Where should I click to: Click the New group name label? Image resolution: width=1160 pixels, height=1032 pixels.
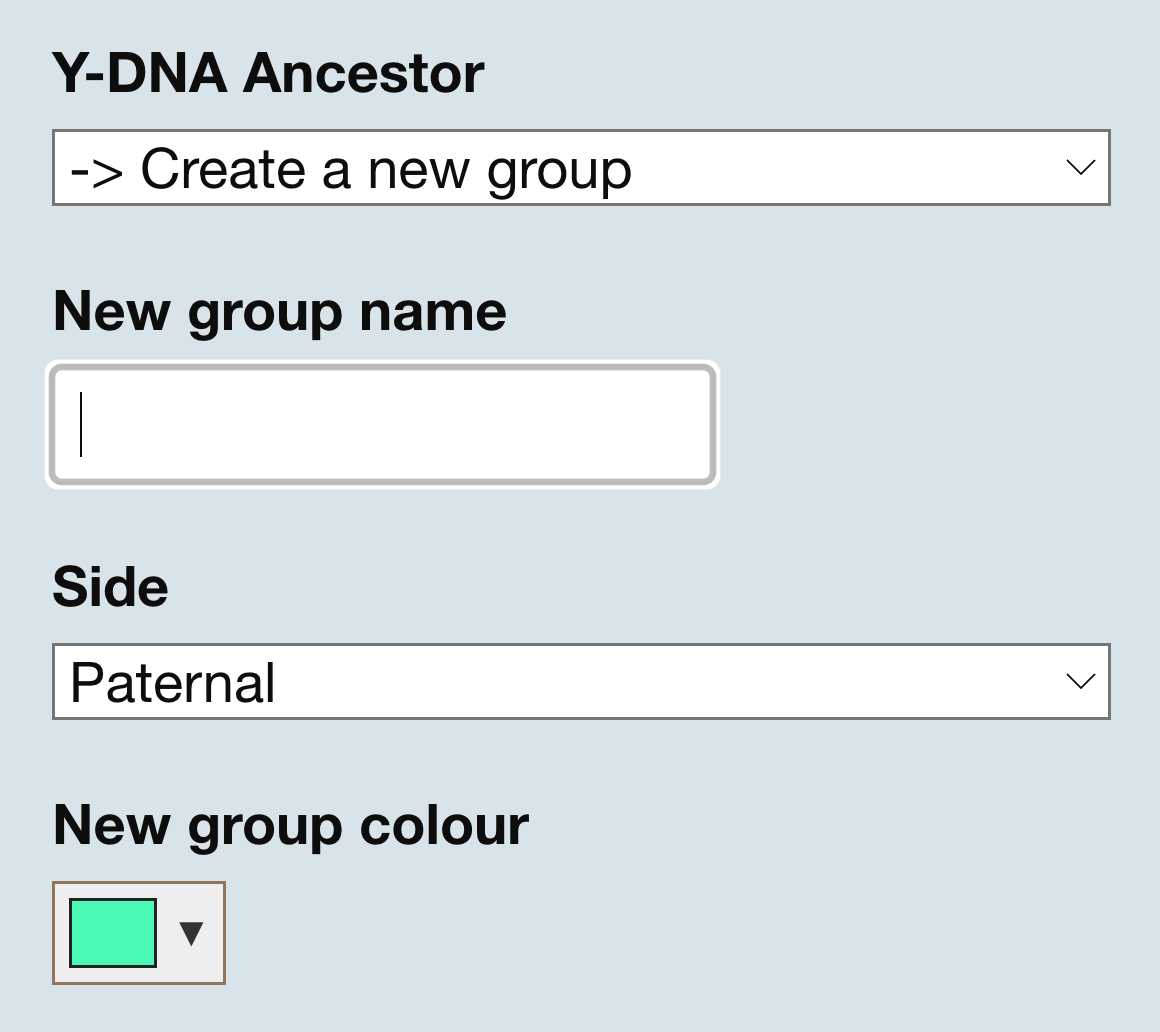coord(280,310)
